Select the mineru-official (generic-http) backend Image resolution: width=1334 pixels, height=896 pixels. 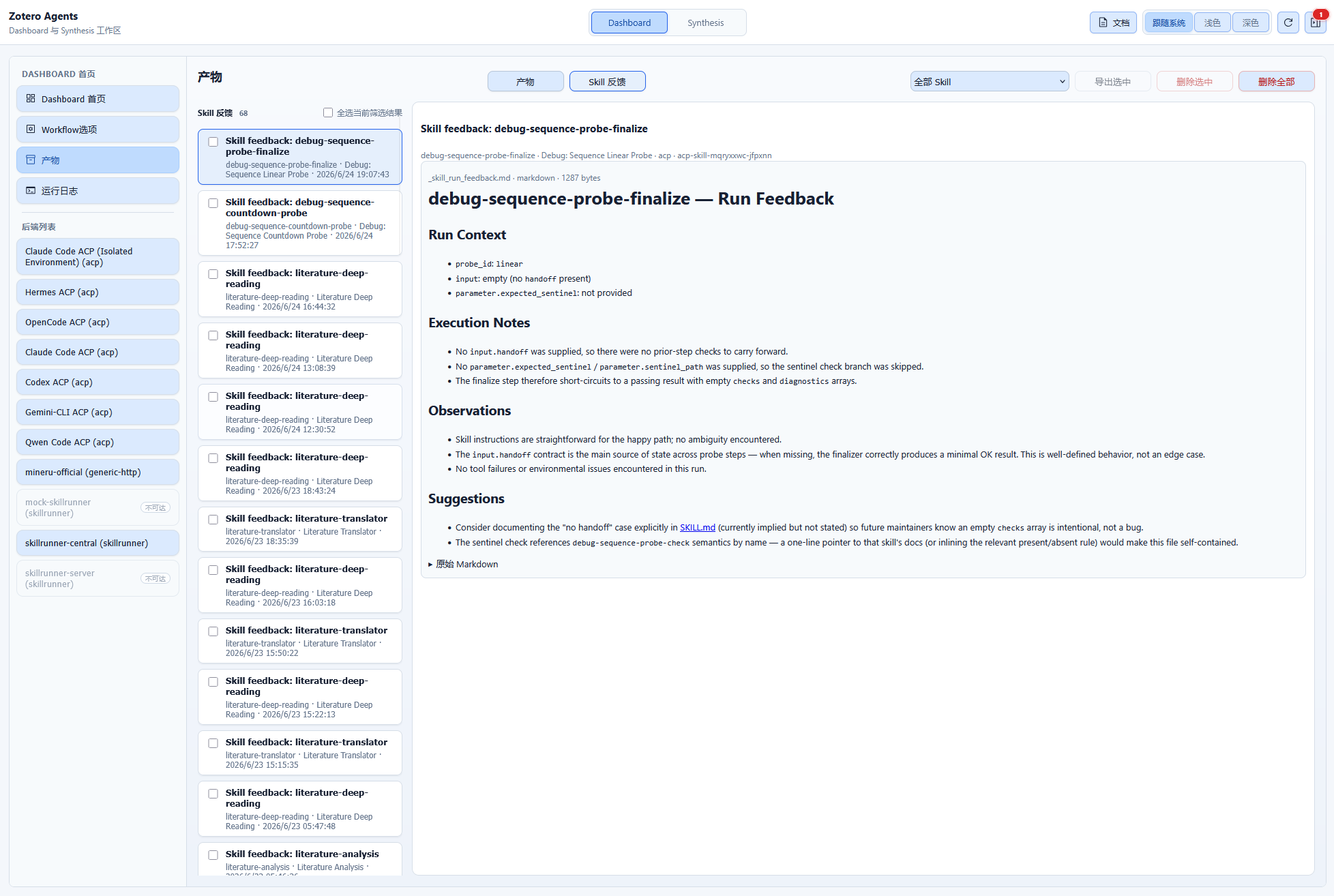tap(98, 472)
